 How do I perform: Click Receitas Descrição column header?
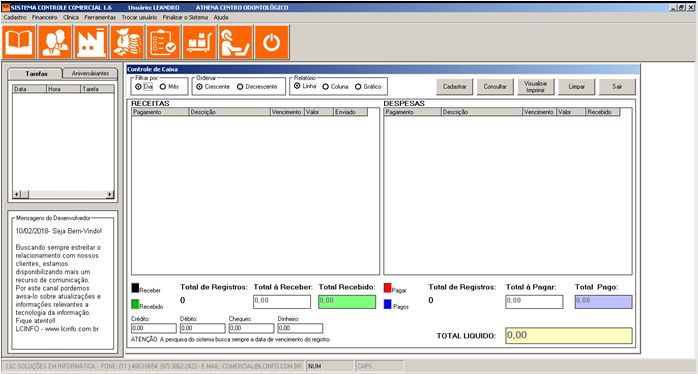[230, 112]
